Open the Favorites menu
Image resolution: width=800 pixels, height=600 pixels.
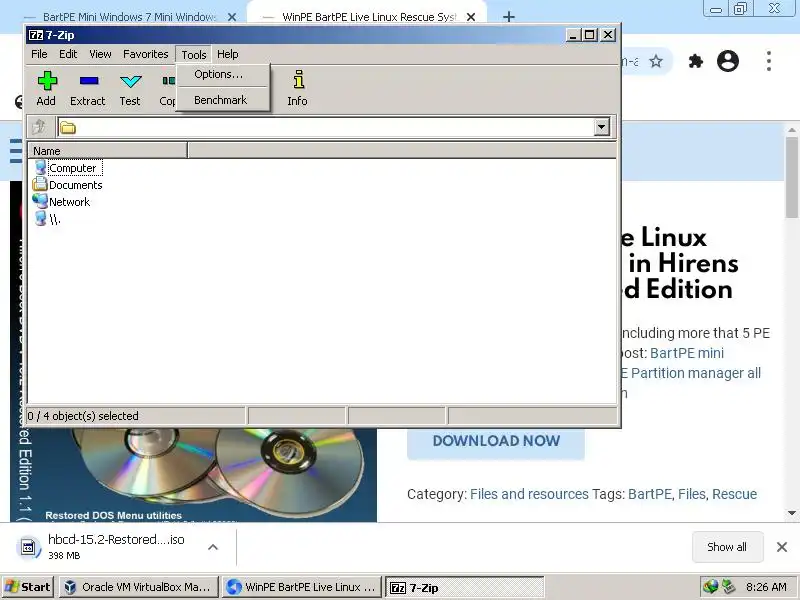tap(145, 54)
